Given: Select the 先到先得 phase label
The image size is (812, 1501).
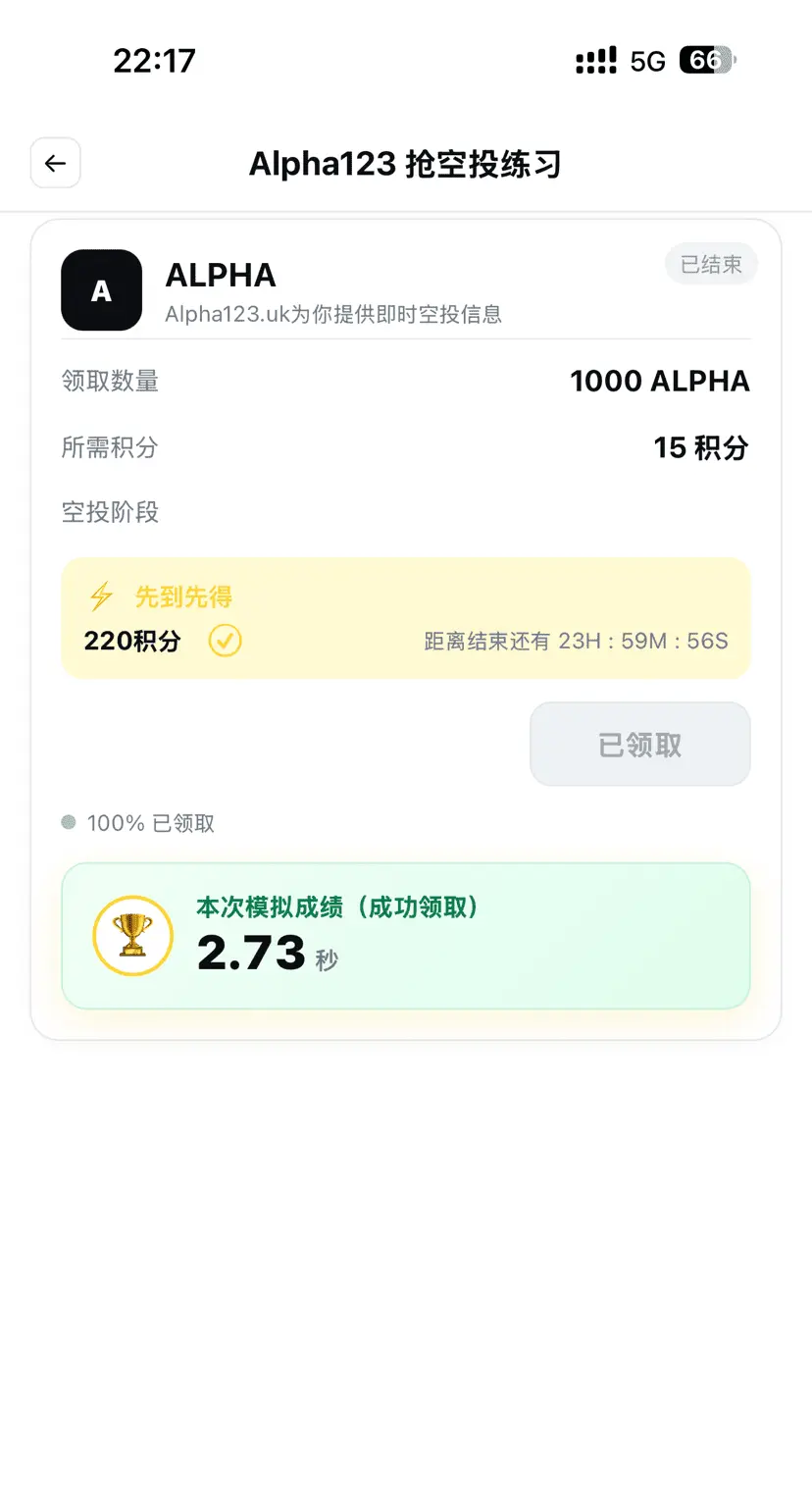Looking at the screenshot, I should pos(183,596).
